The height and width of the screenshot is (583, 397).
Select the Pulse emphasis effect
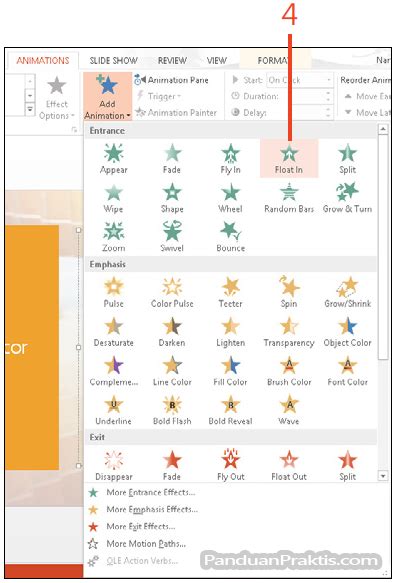point(113,293)
